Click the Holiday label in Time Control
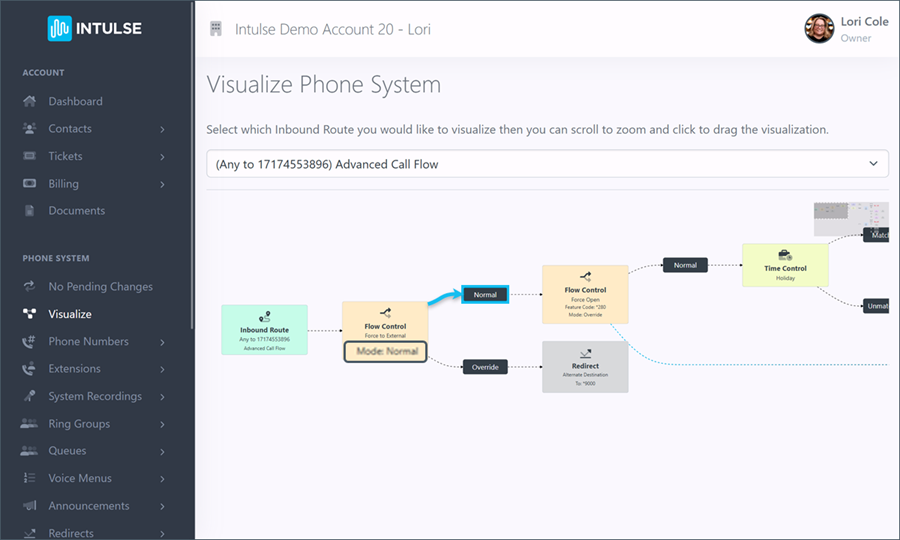The width and height of the screenshot is (900, 540). (x=785, y=278)
